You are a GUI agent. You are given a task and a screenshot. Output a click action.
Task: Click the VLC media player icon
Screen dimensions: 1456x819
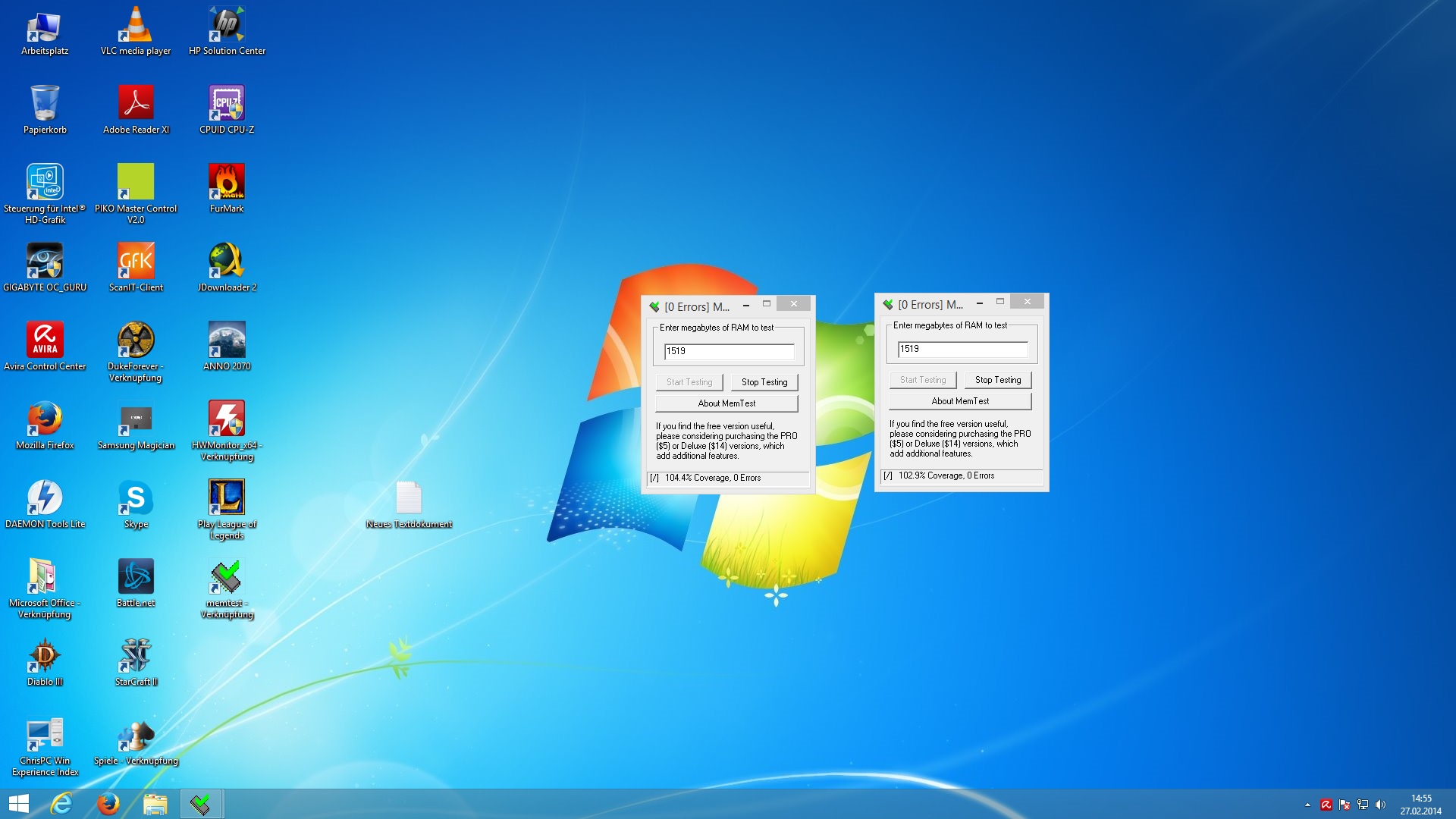coord(136,24)
